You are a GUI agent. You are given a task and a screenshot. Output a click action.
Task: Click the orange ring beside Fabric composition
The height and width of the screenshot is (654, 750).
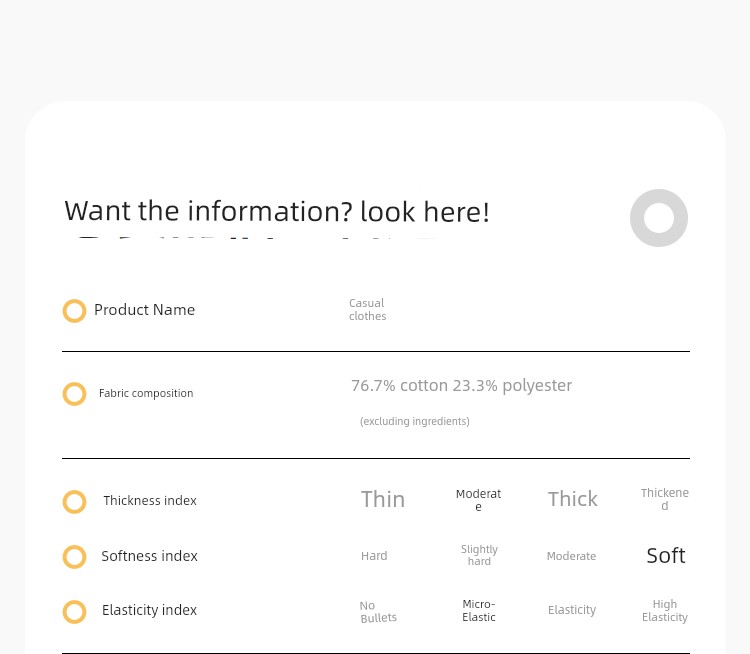pyautogui.click(x=74, y=394)
